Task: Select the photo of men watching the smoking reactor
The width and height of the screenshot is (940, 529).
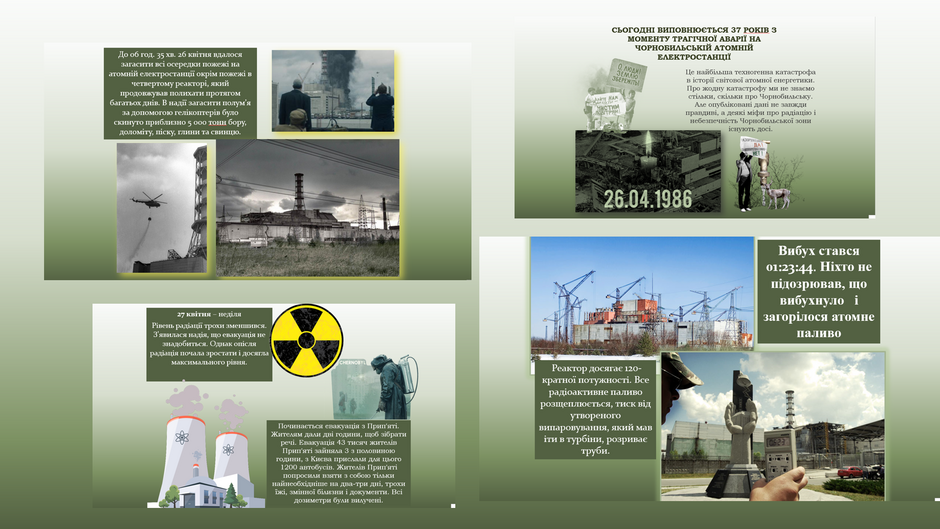Action: (x=333, y=91)
